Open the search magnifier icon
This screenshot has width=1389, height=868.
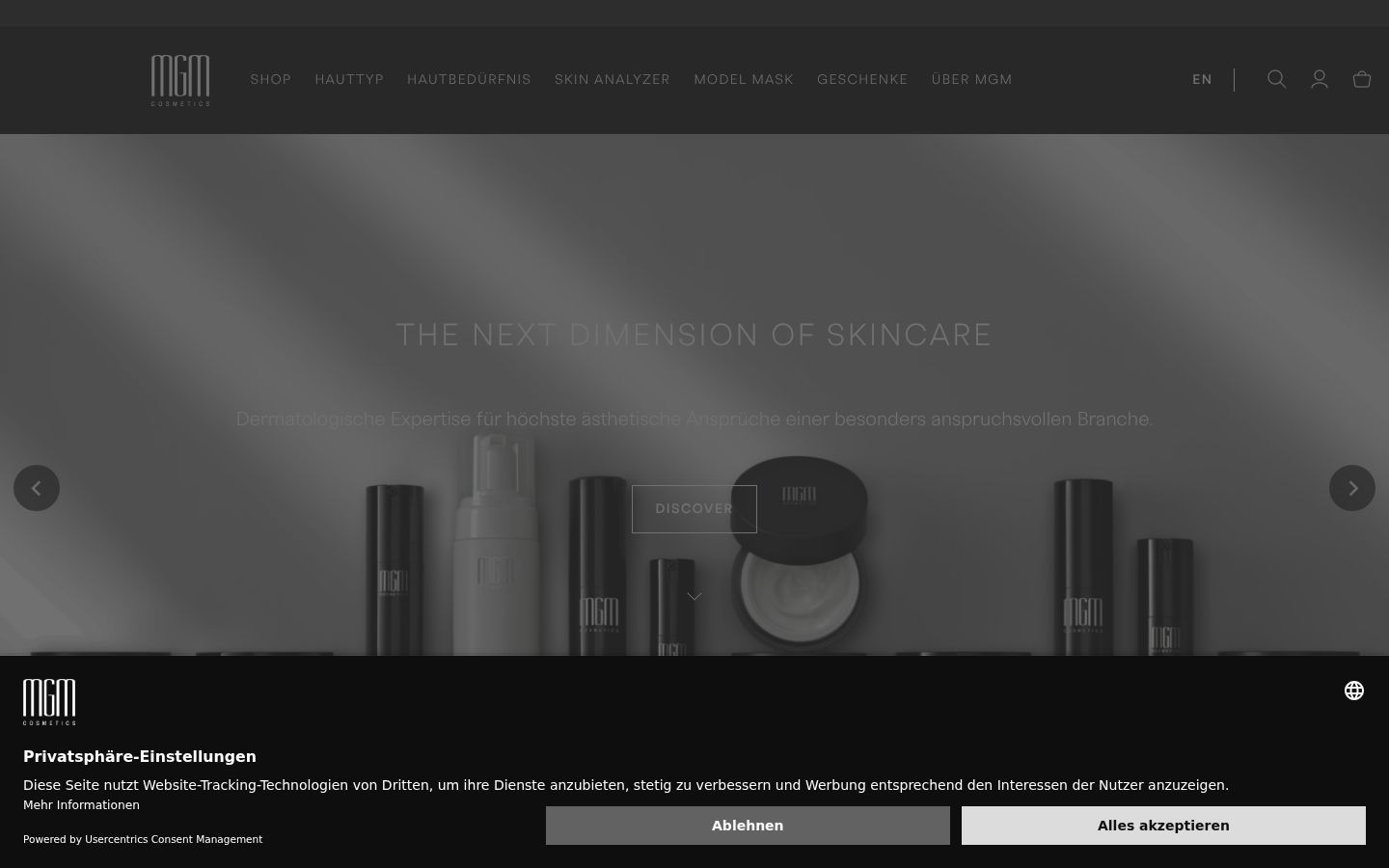1277,79
